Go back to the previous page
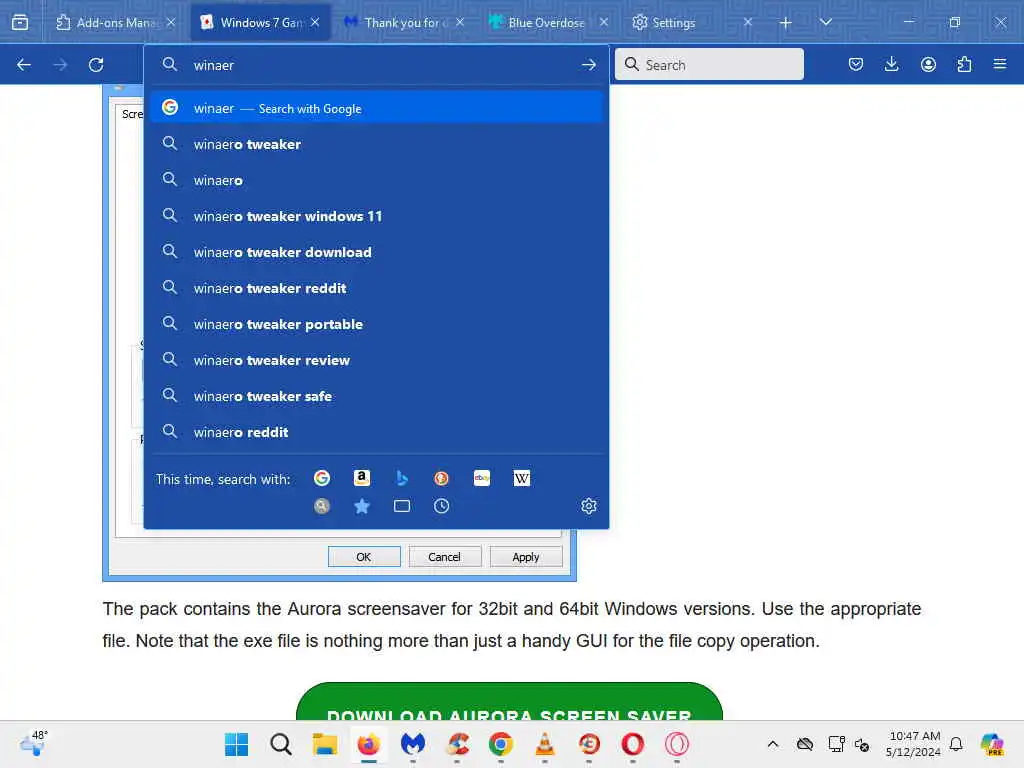The width and height of the screenshot is (1024, 768). tap(24, 65)
